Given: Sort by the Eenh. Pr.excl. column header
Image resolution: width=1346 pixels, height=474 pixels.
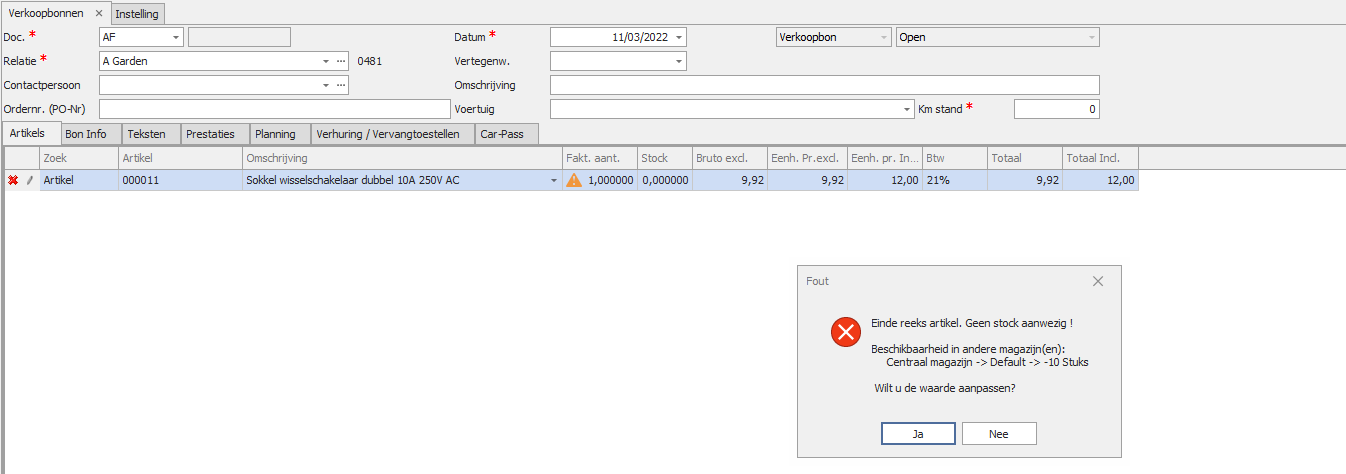Looking at the screenshot, I should pyautogui.click(x=806, y=158).
